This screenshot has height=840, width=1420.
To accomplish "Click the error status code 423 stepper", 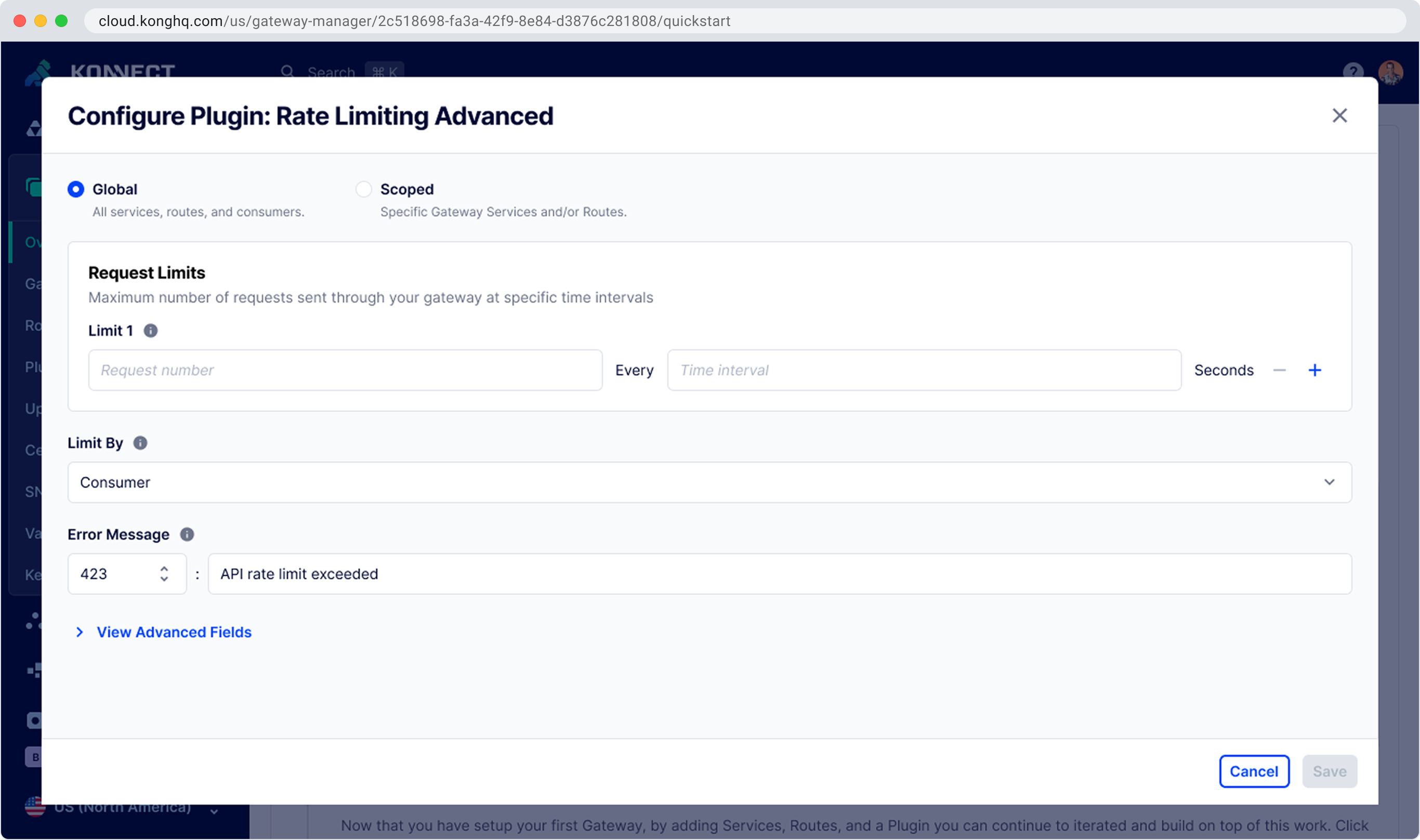I will pos(164,574).
